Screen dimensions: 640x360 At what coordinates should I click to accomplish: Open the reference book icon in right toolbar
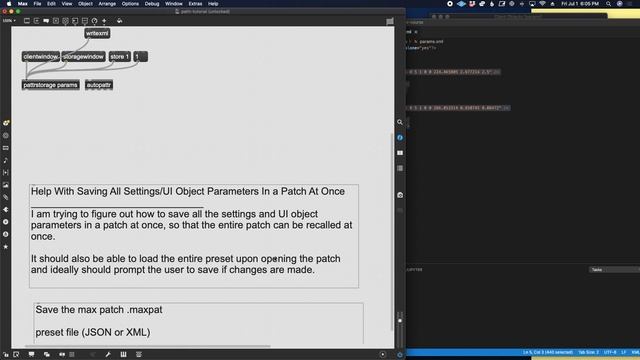tap(400, 153)
